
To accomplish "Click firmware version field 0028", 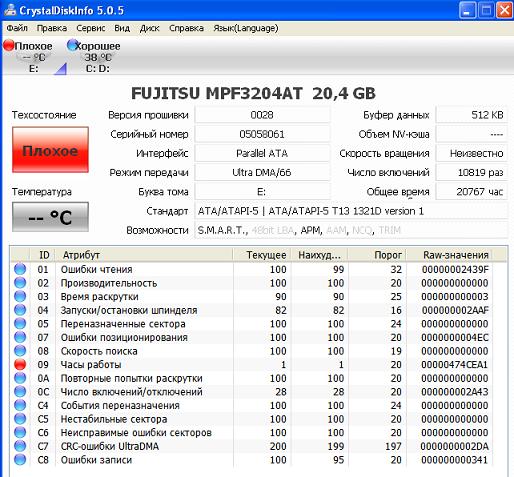I will (x=262, y=115).
